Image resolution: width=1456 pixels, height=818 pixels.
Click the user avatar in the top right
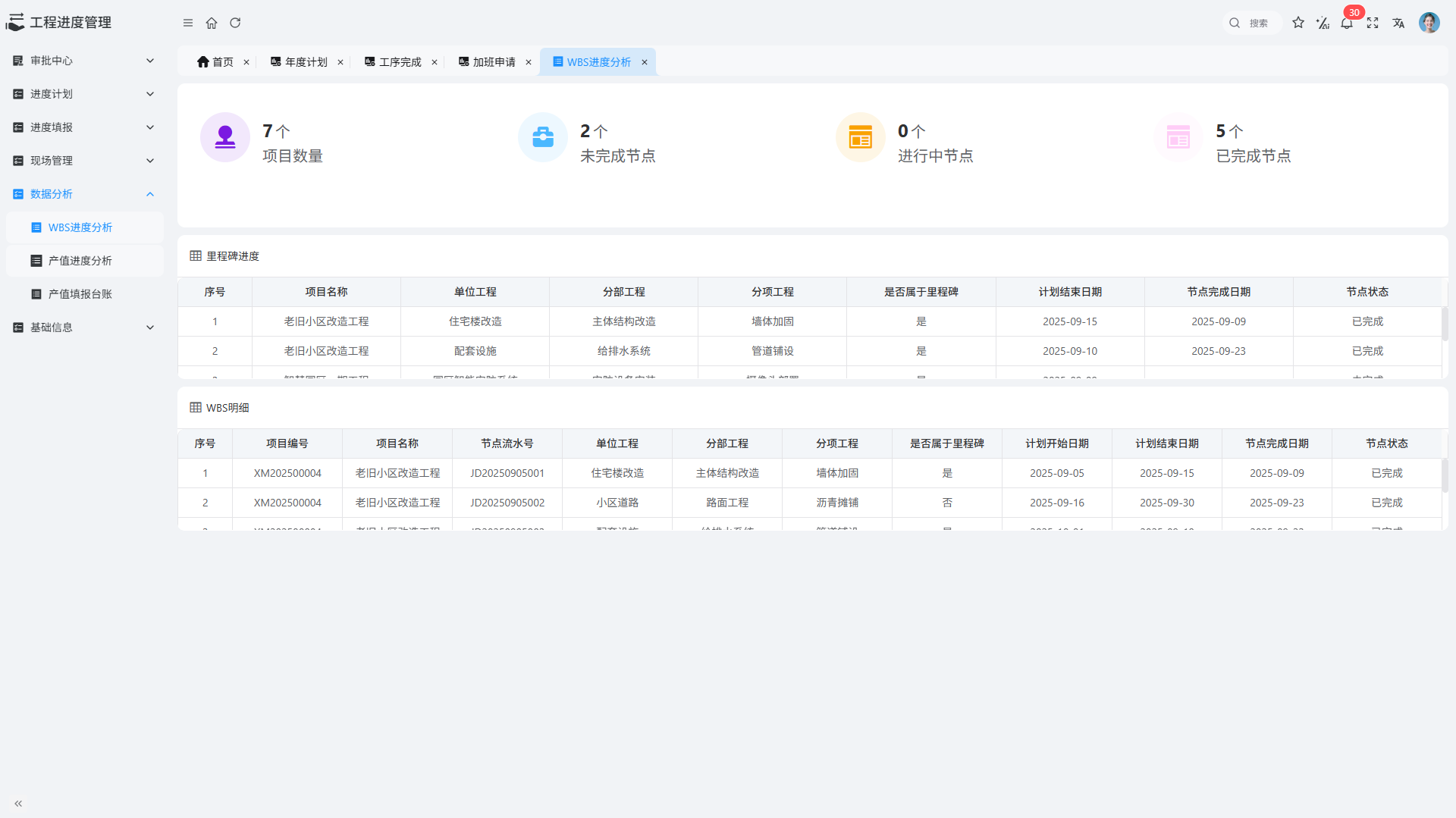click(1429, 23)
